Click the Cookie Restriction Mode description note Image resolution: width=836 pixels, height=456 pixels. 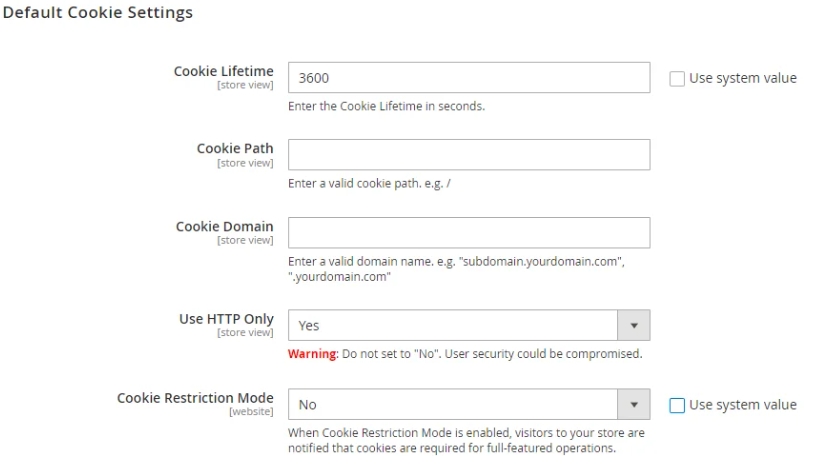(465, 440)
